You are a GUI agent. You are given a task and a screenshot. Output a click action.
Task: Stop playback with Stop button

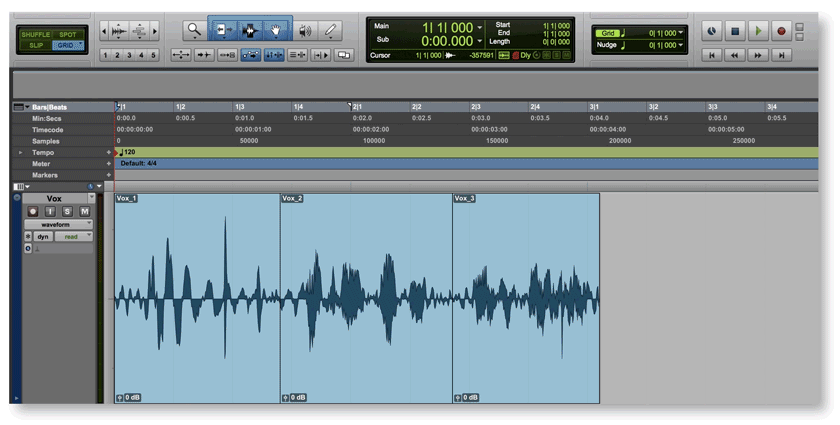coord(735,31)
